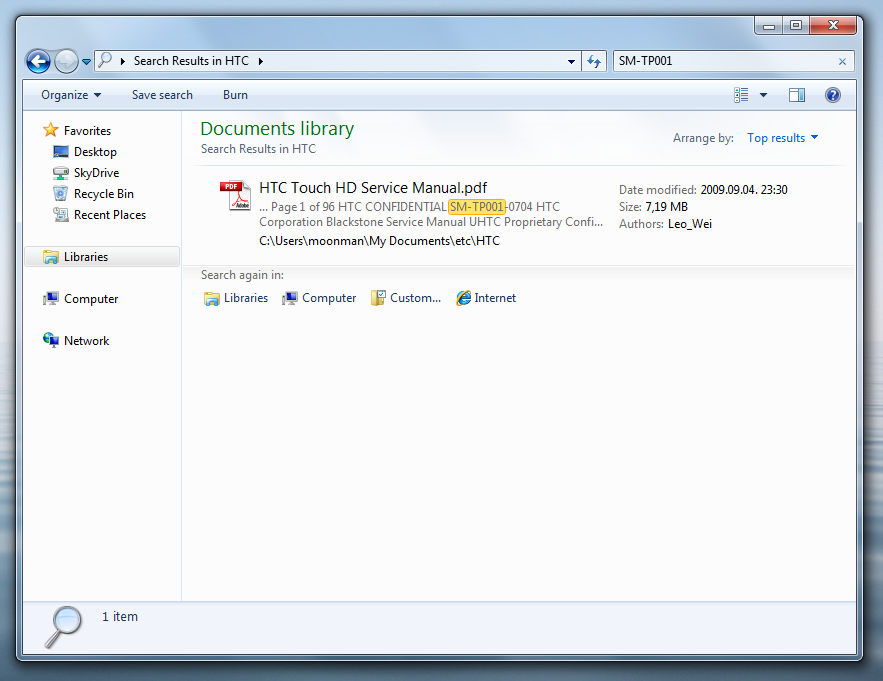The image size is (883, 681).
Task: Click the Computer icon in sidebar
Action: pos(51,299)
